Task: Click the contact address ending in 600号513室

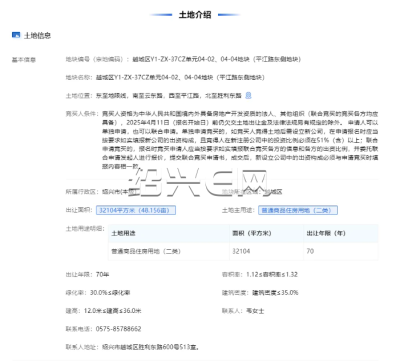Action: click(x=151, y=347)
